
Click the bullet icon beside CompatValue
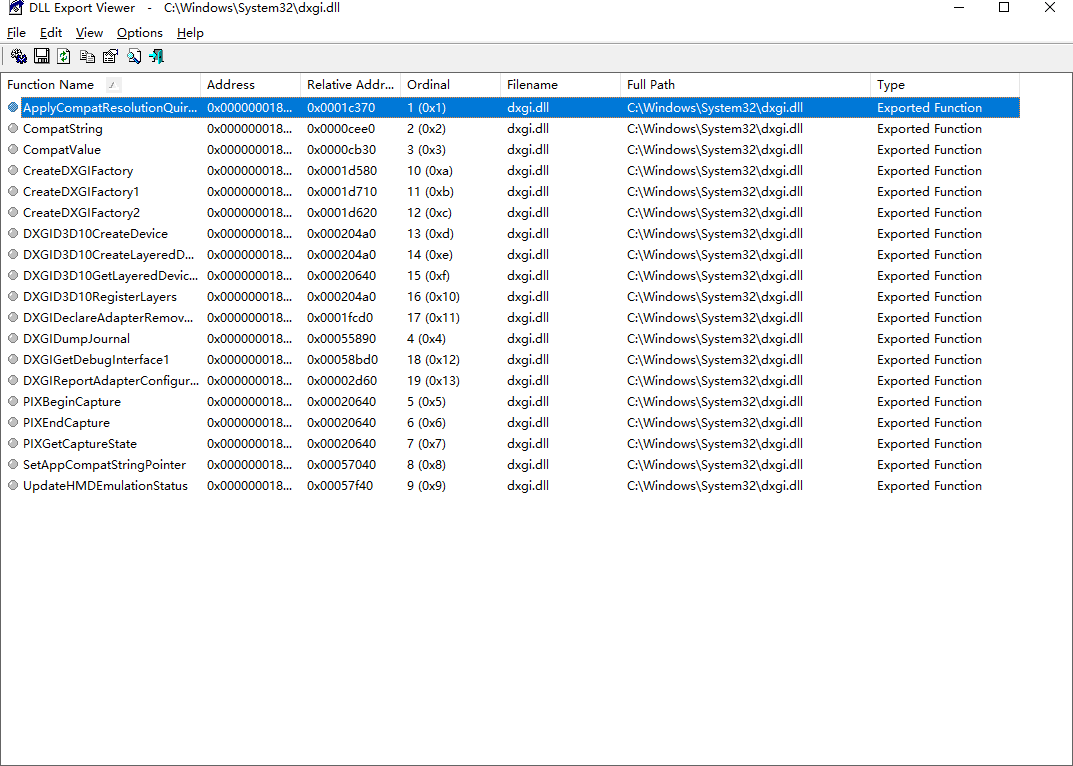click(13, 149)
